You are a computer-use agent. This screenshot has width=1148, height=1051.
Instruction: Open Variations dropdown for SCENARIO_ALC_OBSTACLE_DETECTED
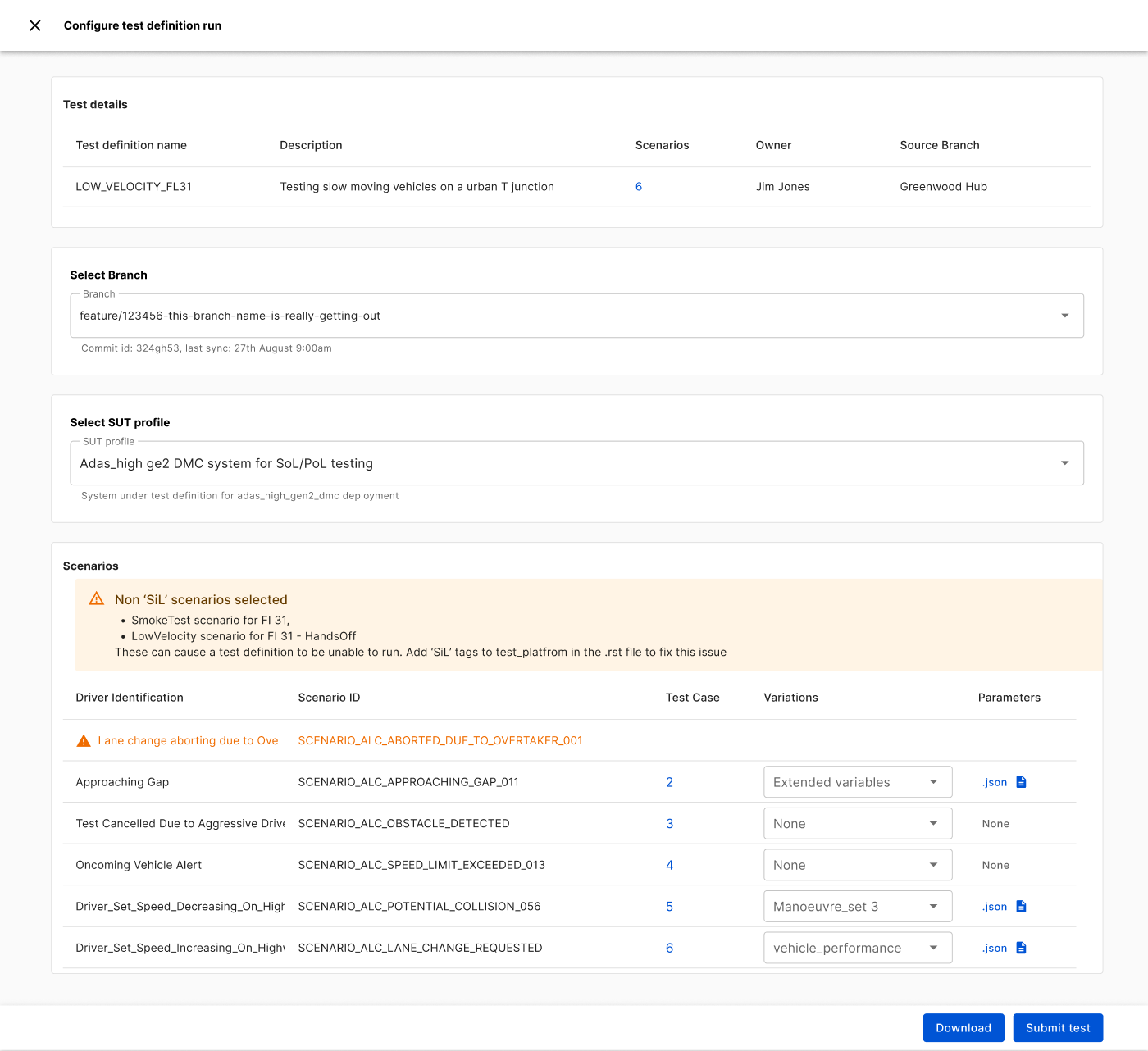[x=858, y=824]
